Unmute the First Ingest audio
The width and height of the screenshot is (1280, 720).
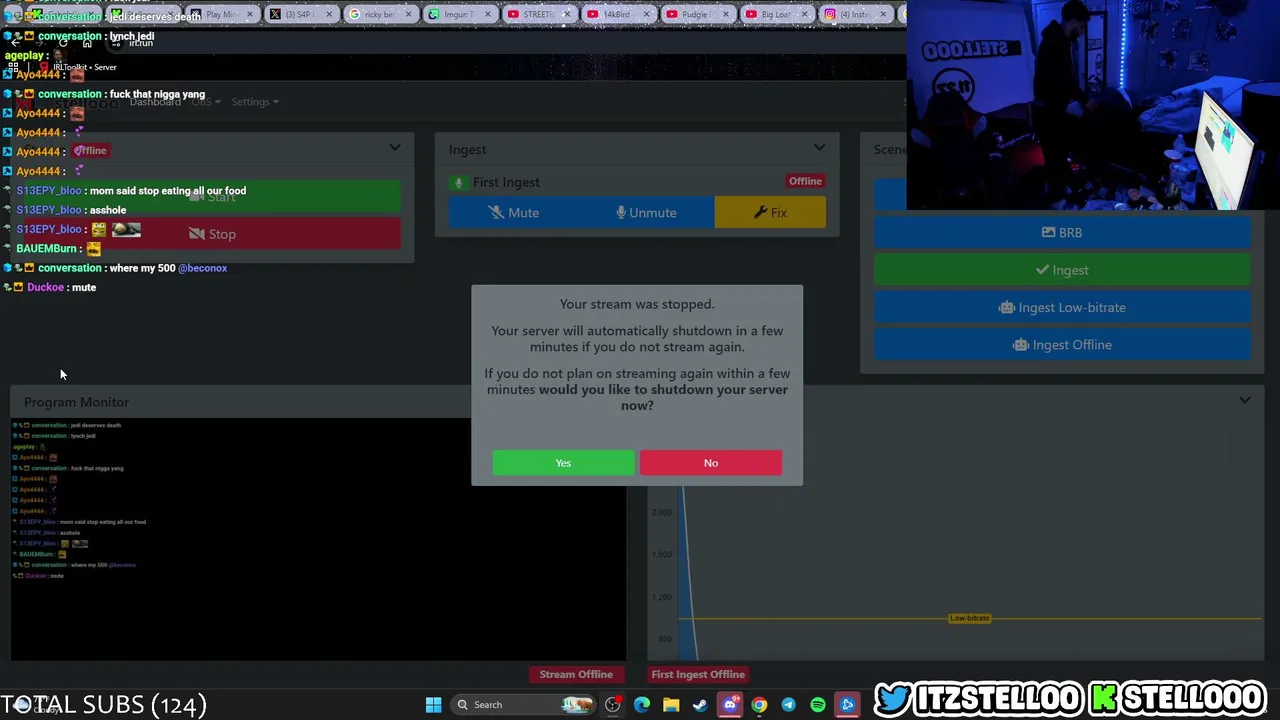[x=647, y=213]
